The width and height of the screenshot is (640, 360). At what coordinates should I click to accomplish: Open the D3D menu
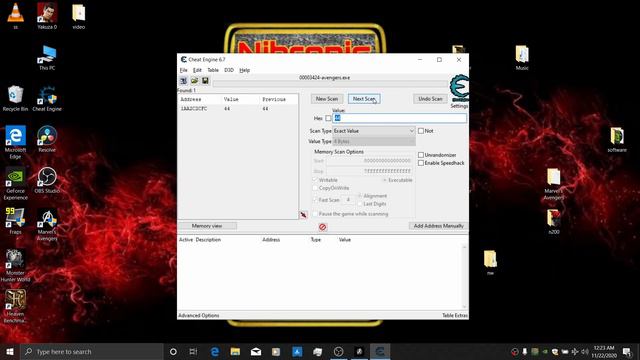(x=229, y=70)
